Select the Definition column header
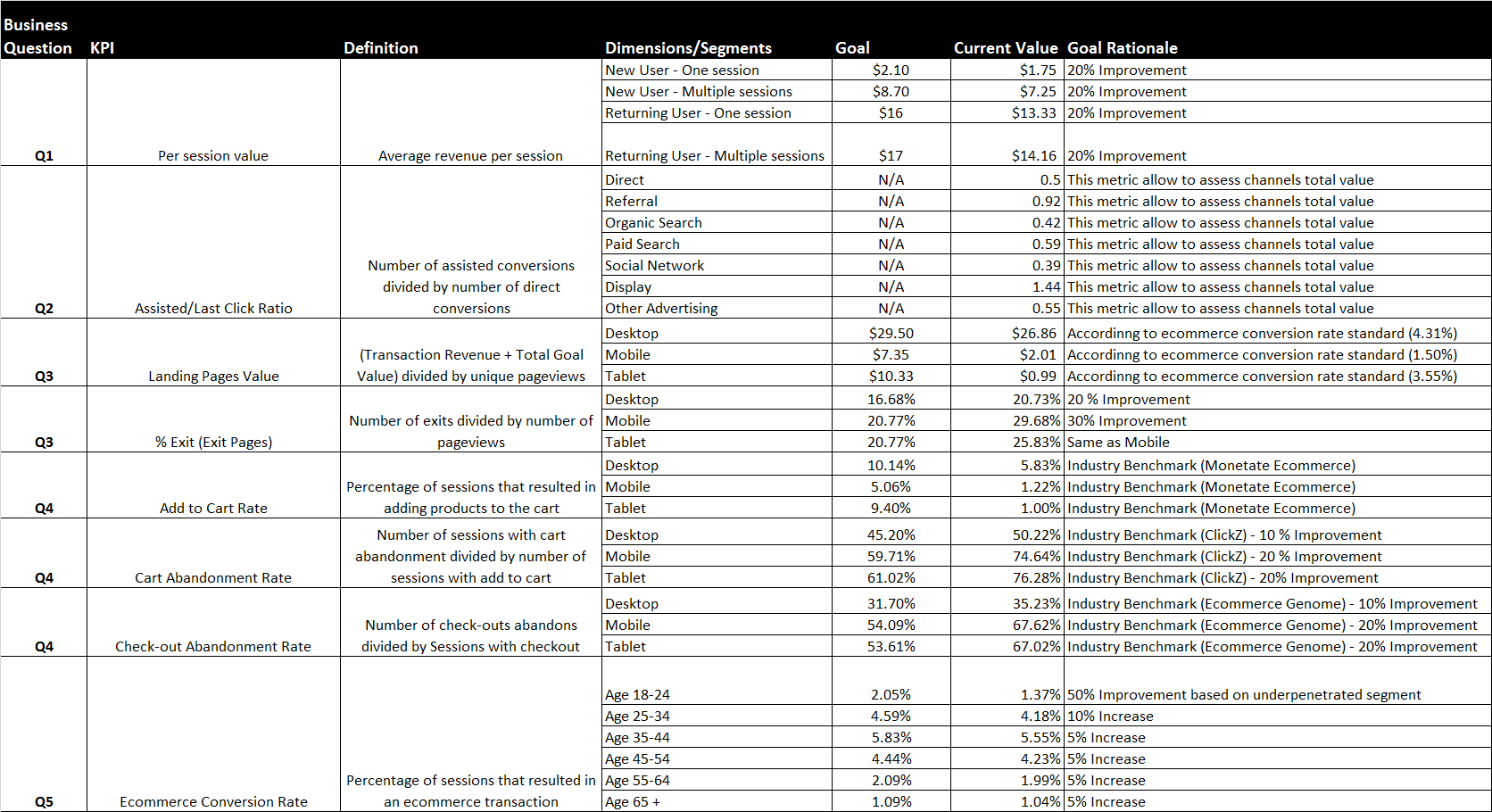The height and width of the screenshot is (812, 1492). pyautogui.click(x=381, y=48)
